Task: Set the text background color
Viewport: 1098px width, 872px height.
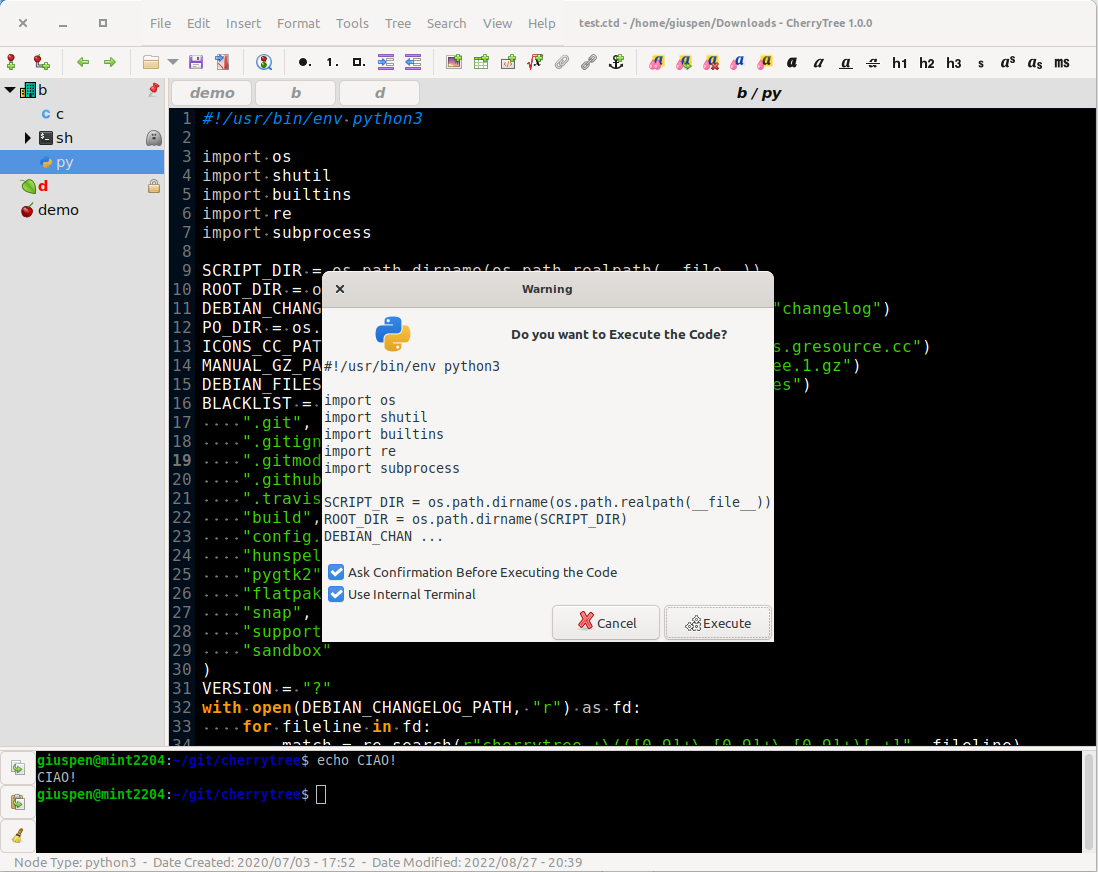Action: tap(765, 62)
